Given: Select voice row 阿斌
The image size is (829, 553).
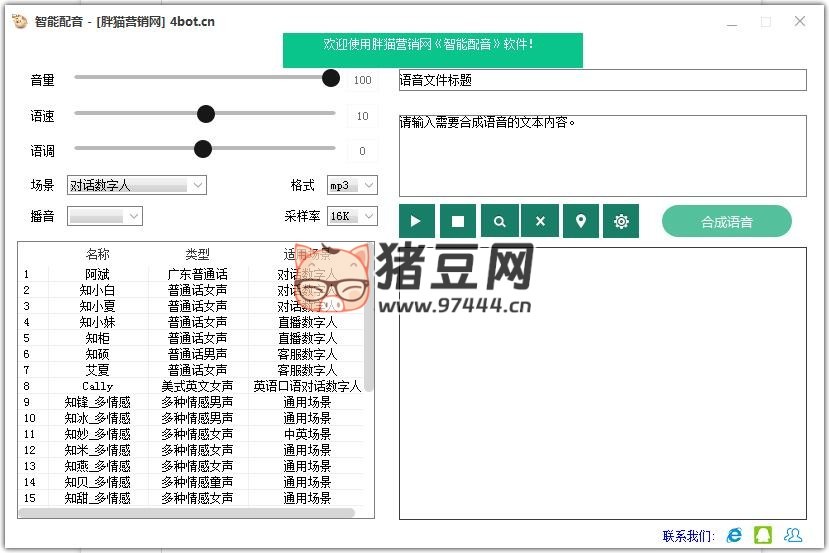Looking at the screenshot, I should click(191, 274).
